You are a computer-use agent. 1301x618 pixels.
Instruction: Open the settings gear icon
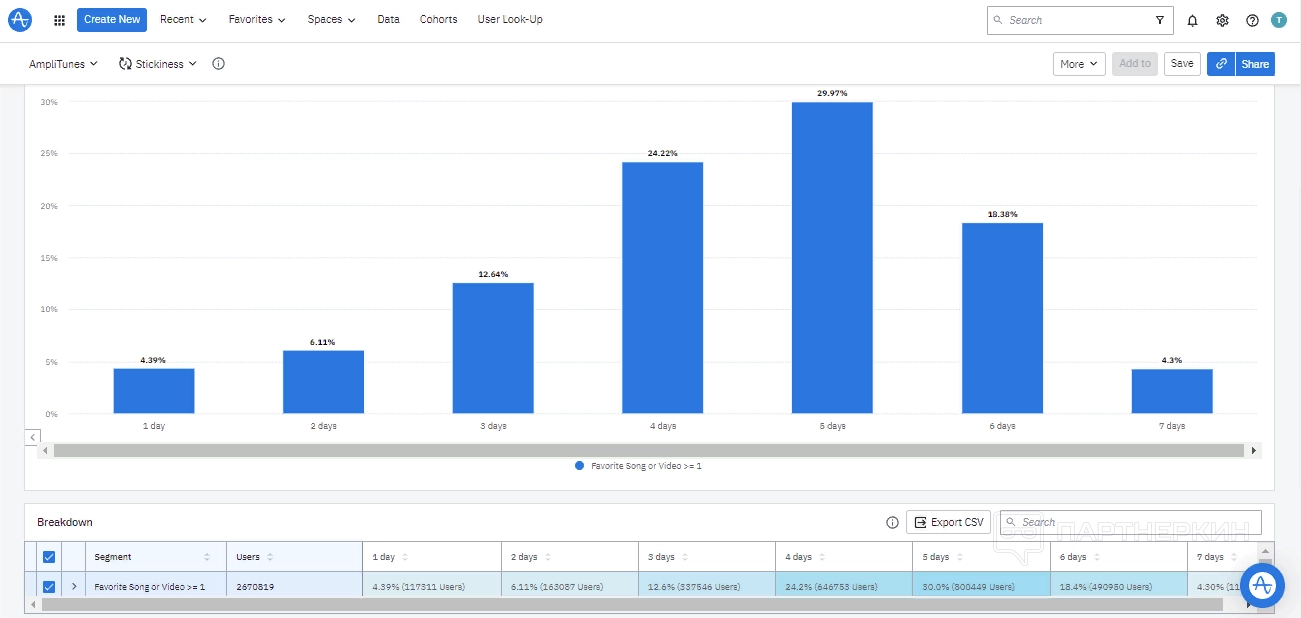[x=1222, y=20]
